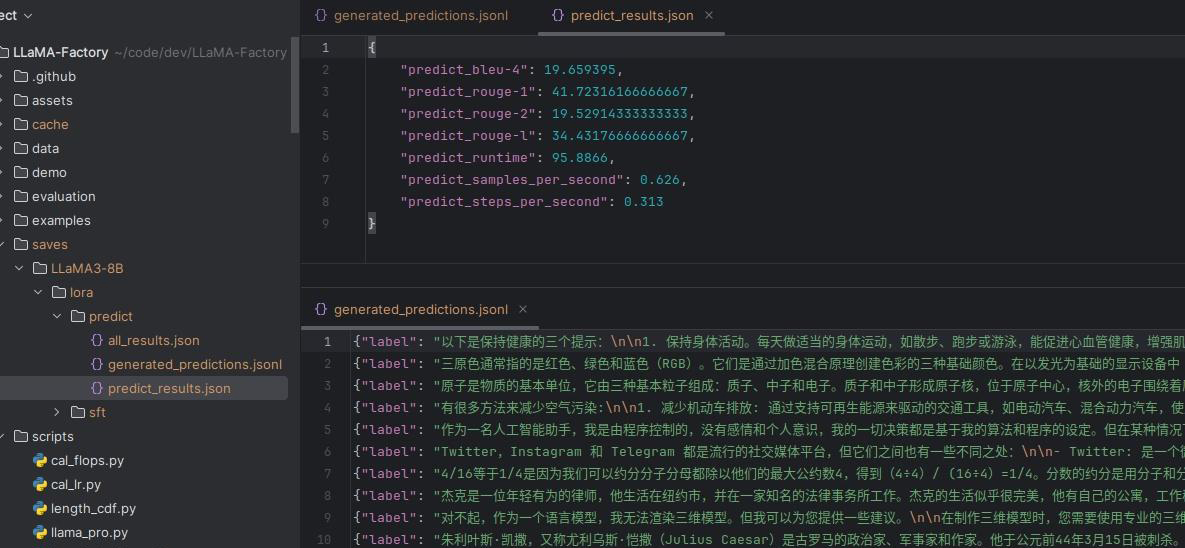The image size is (1185, 548).
Task: Collapse the LLaMA3-8B folder chevron
Action: 19,268
